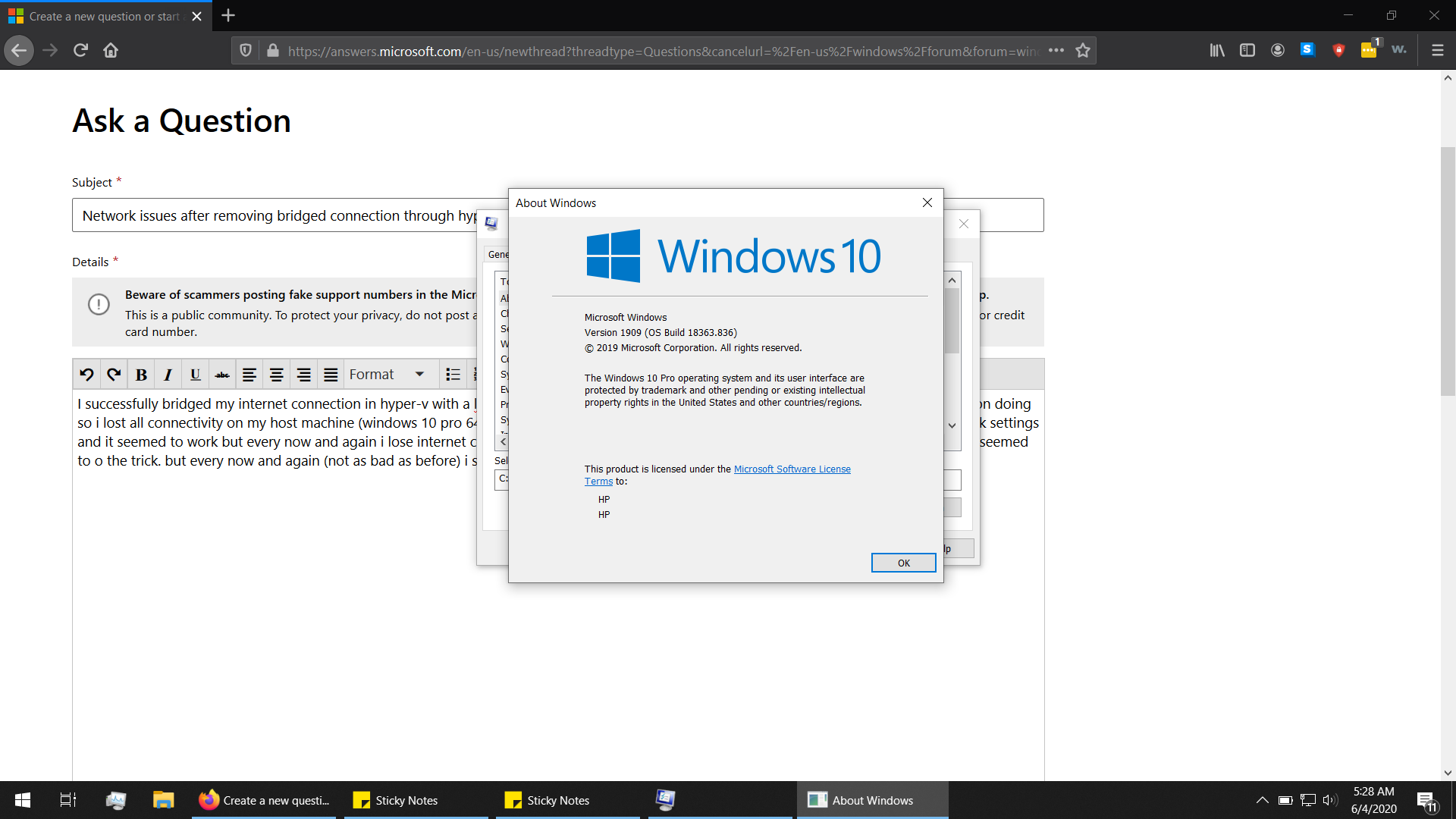
Task: Click the site security padlock icon
Action: tap(273, 51)
